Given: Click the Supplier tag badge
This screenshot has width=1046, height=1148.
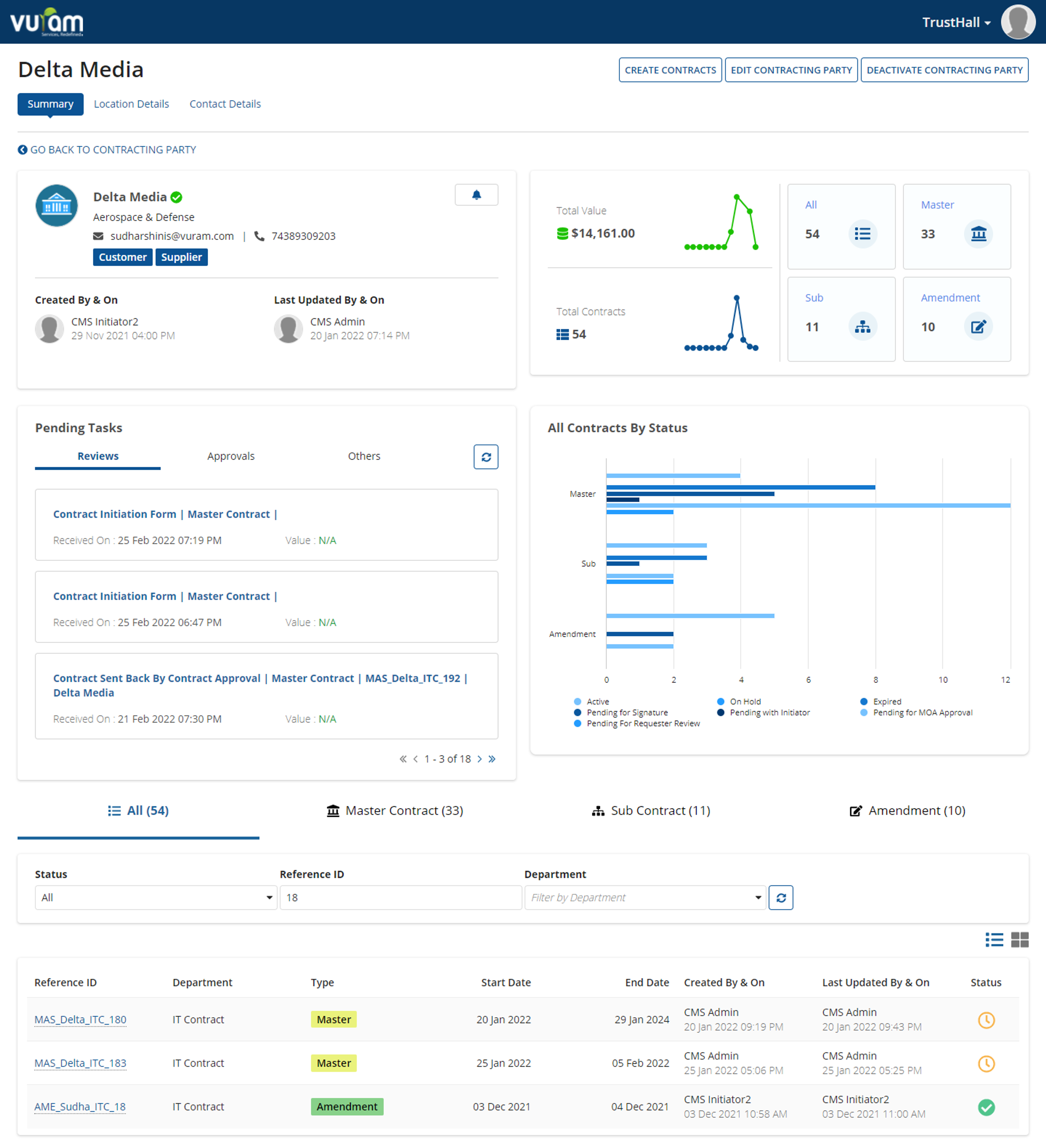Looking at the screenshot, I should [x=181, y=257].
